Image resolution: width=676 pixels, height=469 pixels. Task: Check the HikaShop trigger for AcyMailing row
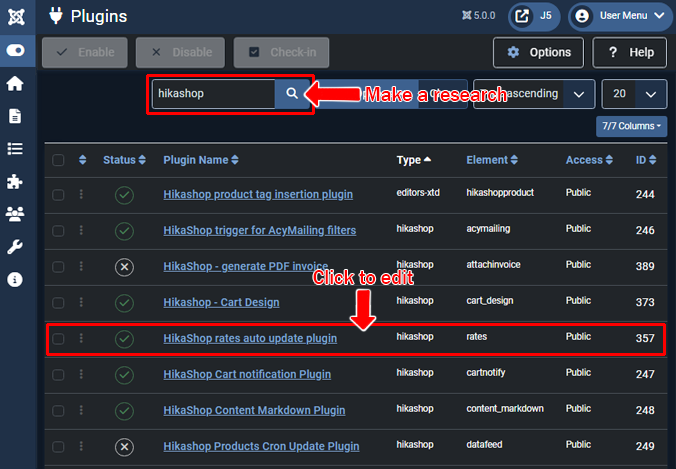click(58, 231)
